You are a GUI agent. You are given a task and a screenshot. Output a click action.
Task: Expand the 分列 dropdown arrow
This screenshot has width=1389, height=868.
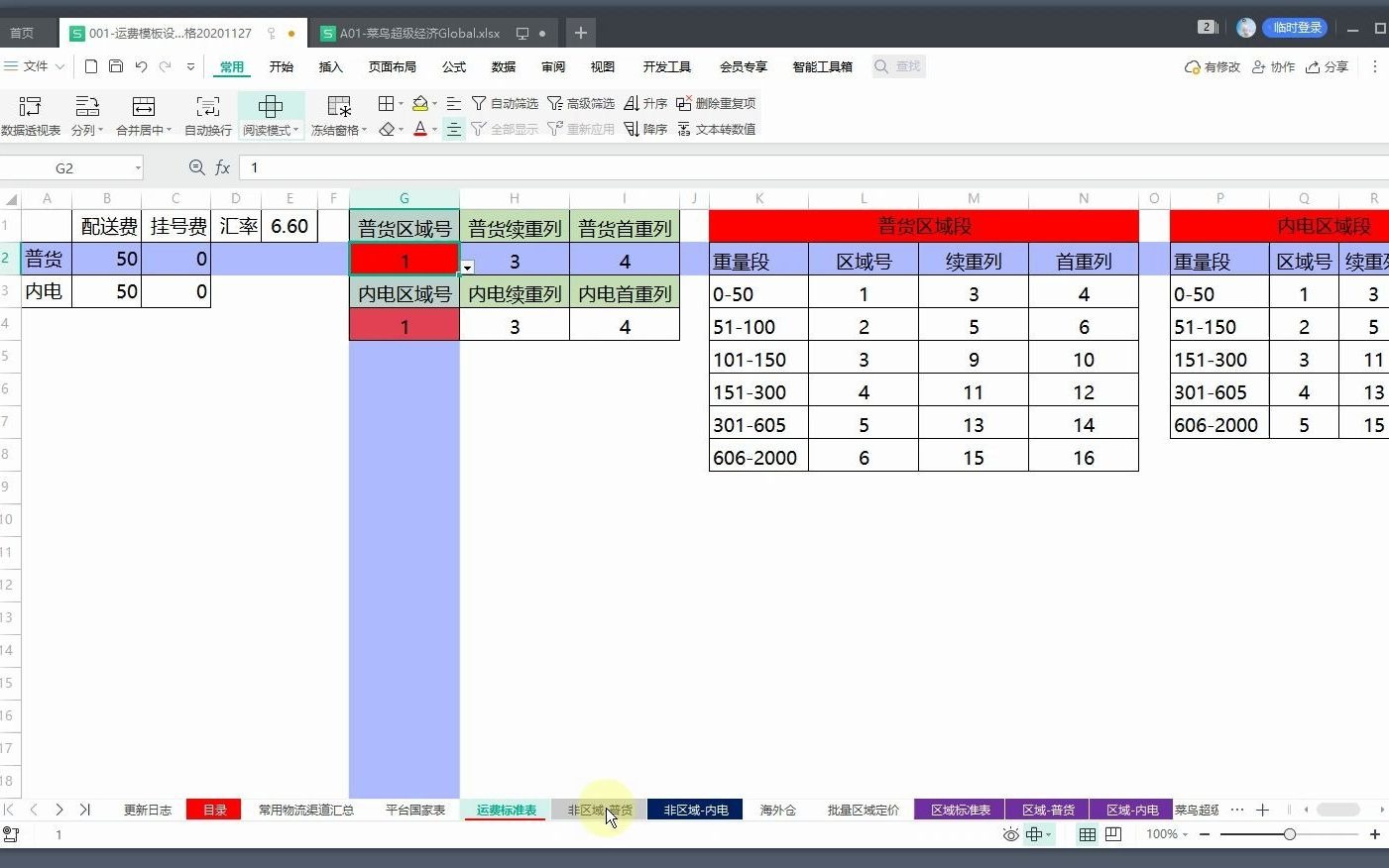coord(100,130)
